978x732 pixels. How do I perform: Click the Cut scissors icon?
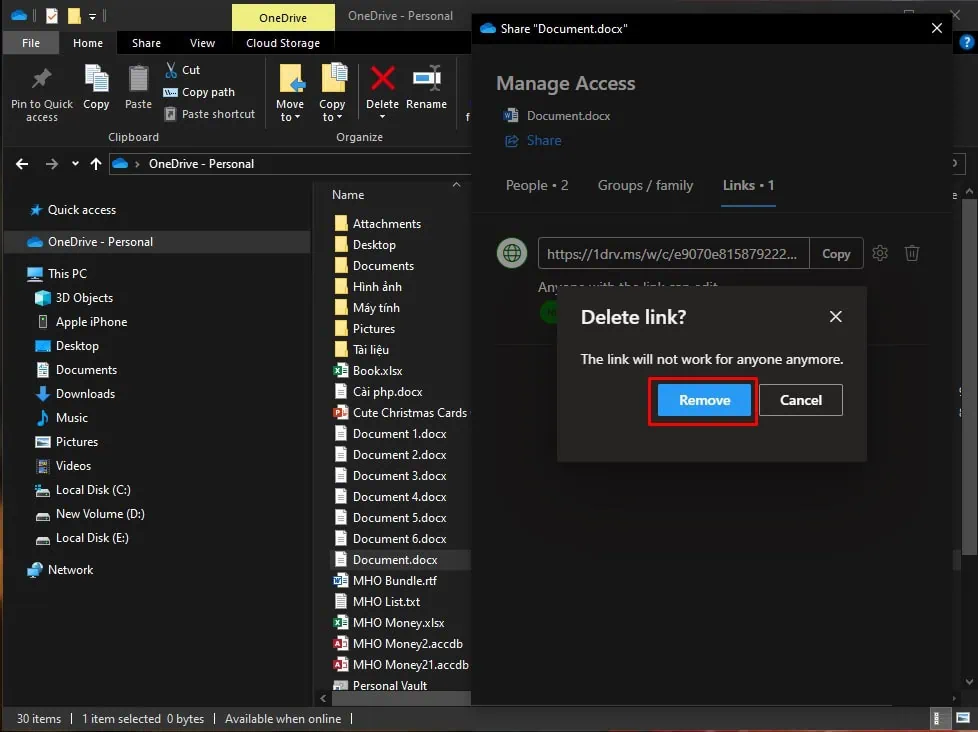[x=170, y=70]
